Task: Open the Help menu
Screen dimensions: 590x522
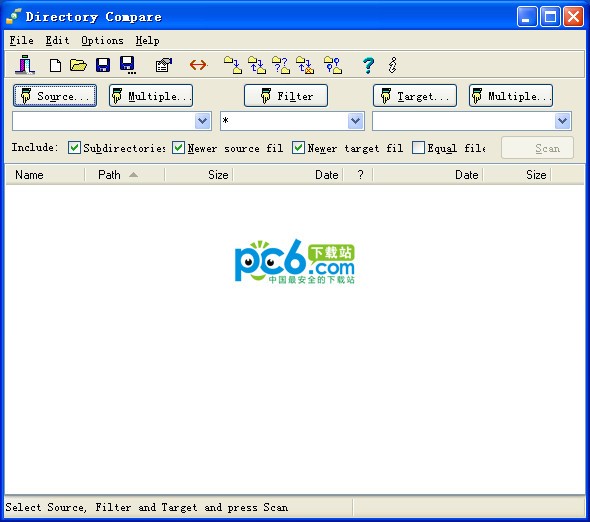Action: (x=148, y=40)
